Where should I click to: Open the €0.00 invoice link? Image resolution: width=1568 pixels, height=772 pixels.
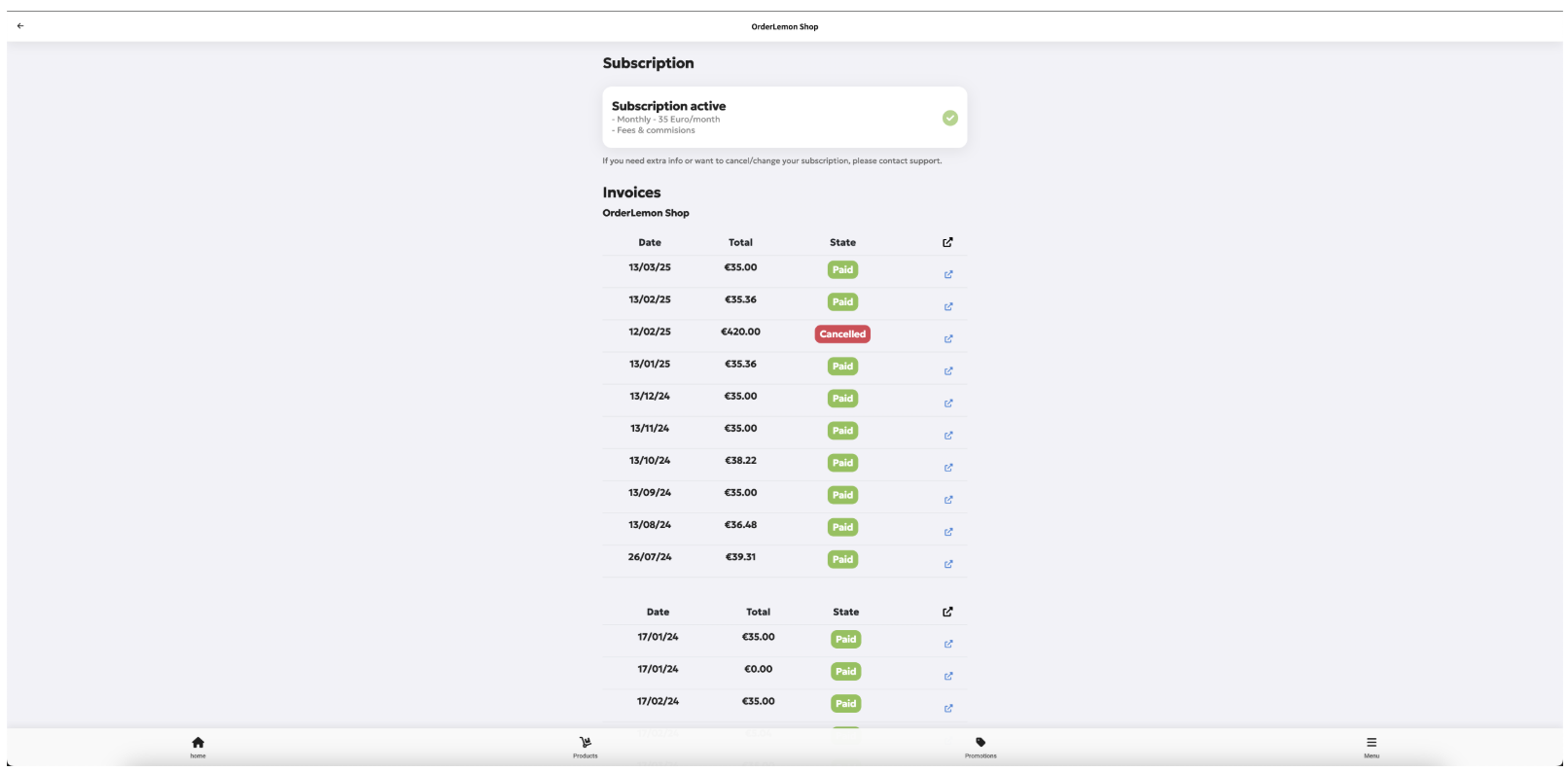click(948, 676)
